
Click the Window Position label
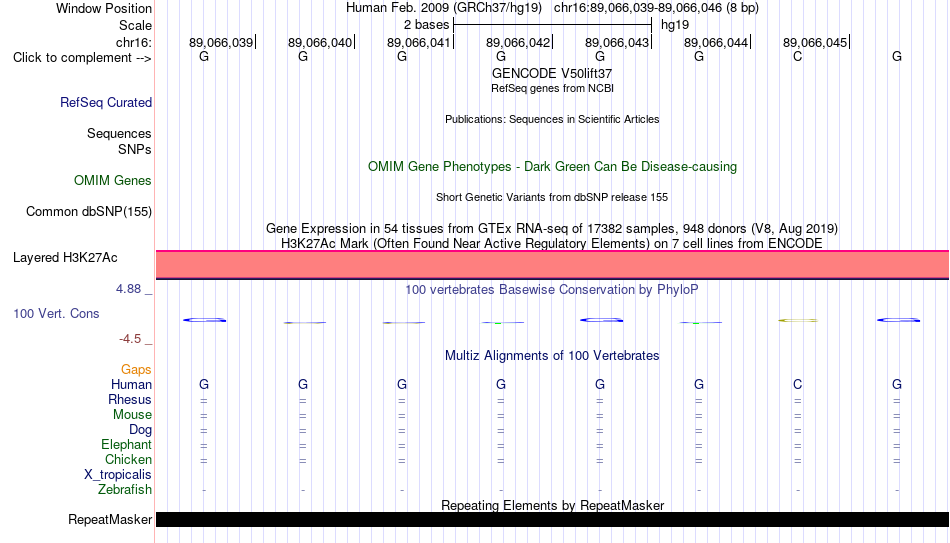click(104, 8)
